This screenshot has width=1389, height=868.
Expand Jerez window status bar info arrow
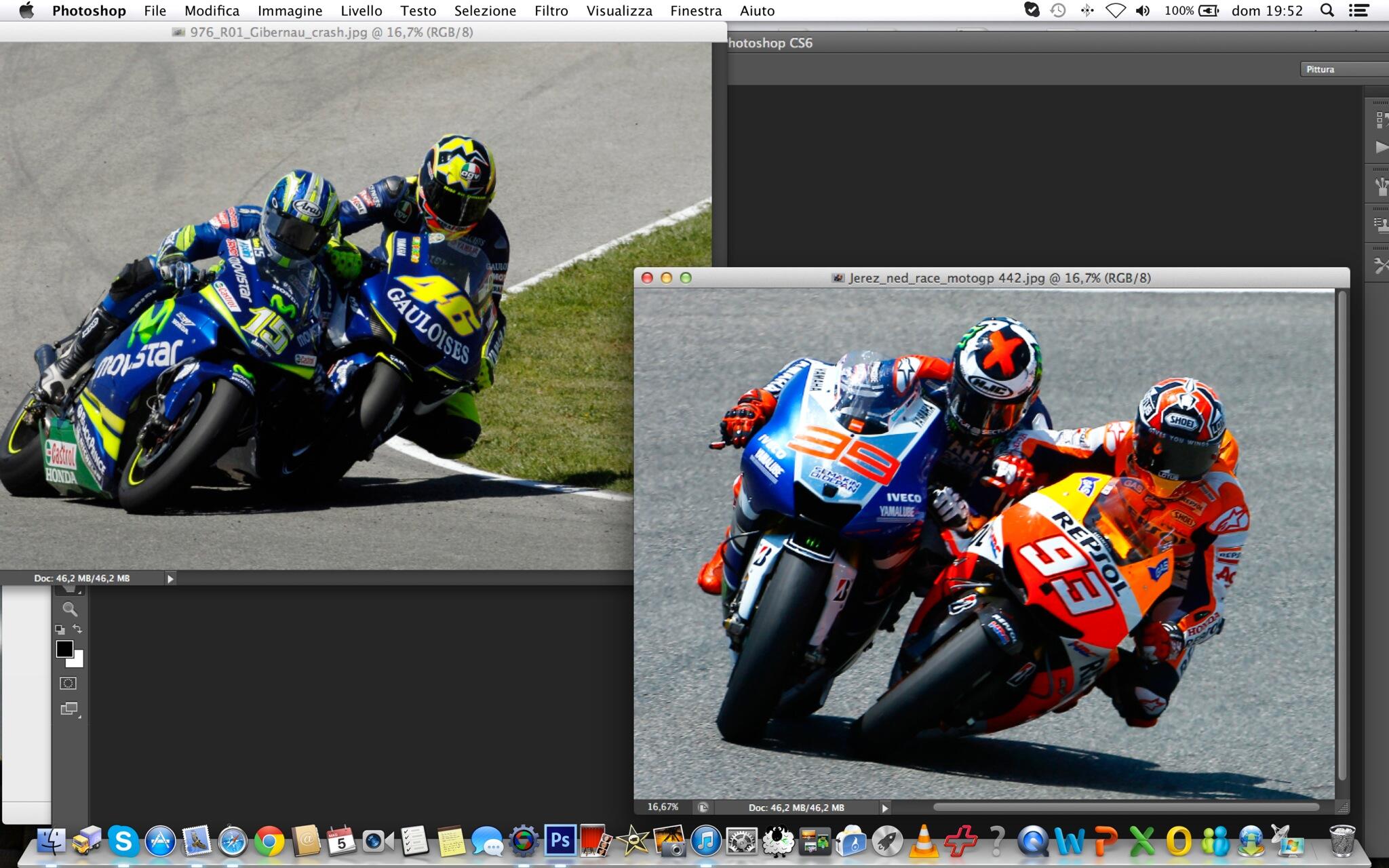[884, 808]
